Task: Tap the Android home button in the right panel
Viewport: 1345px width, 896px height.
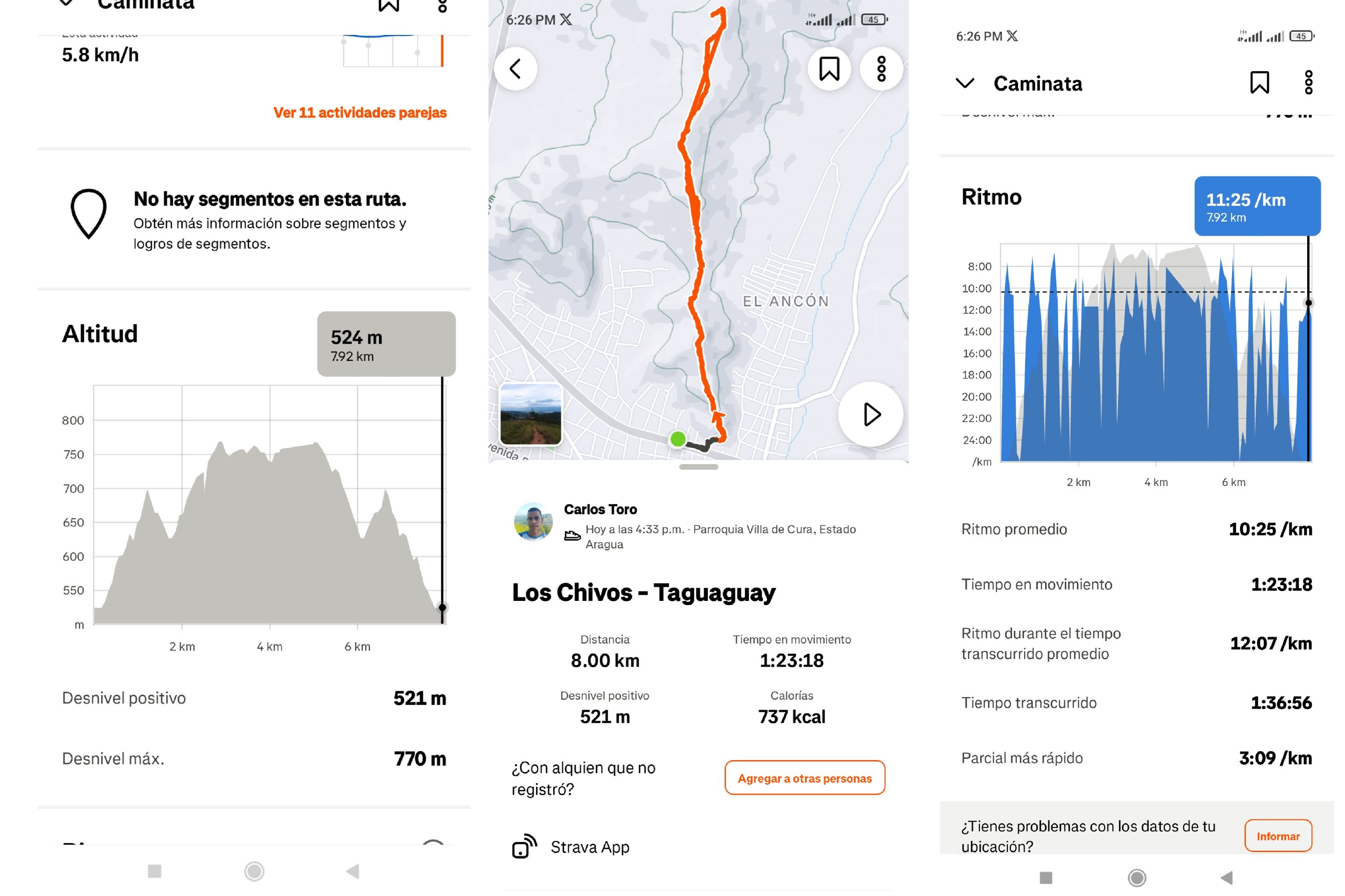Action: pyautogui.click(x=1136, y=878)
